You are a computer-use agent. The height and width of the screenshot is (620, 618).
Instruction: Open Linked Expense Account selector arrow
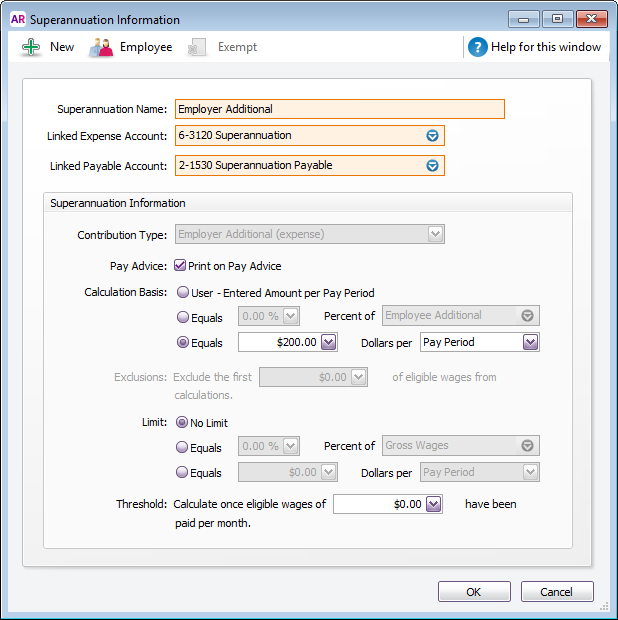click(x=433, y=136)
